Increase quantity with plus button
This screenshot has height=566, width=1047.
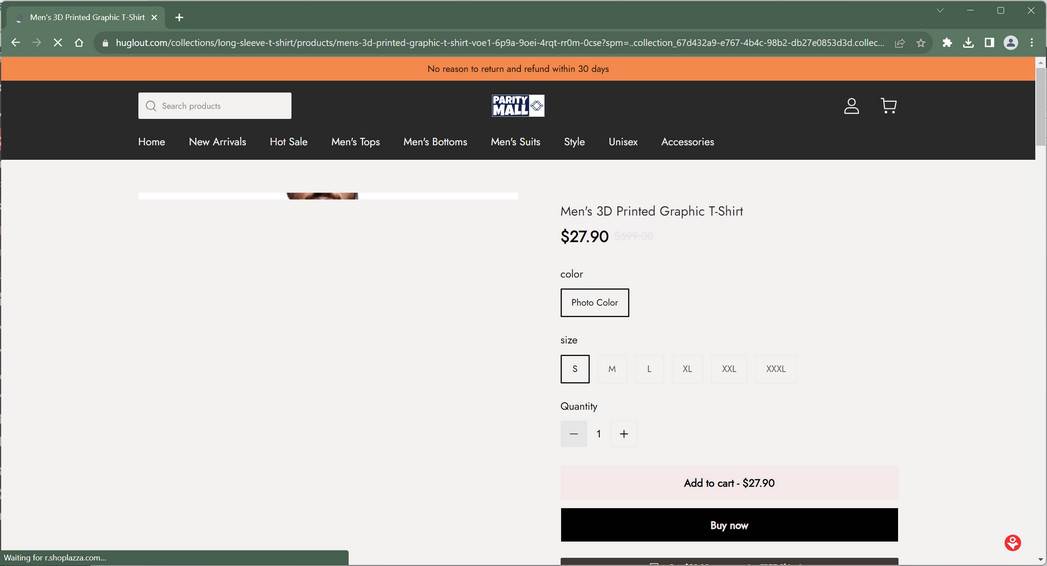624,434
